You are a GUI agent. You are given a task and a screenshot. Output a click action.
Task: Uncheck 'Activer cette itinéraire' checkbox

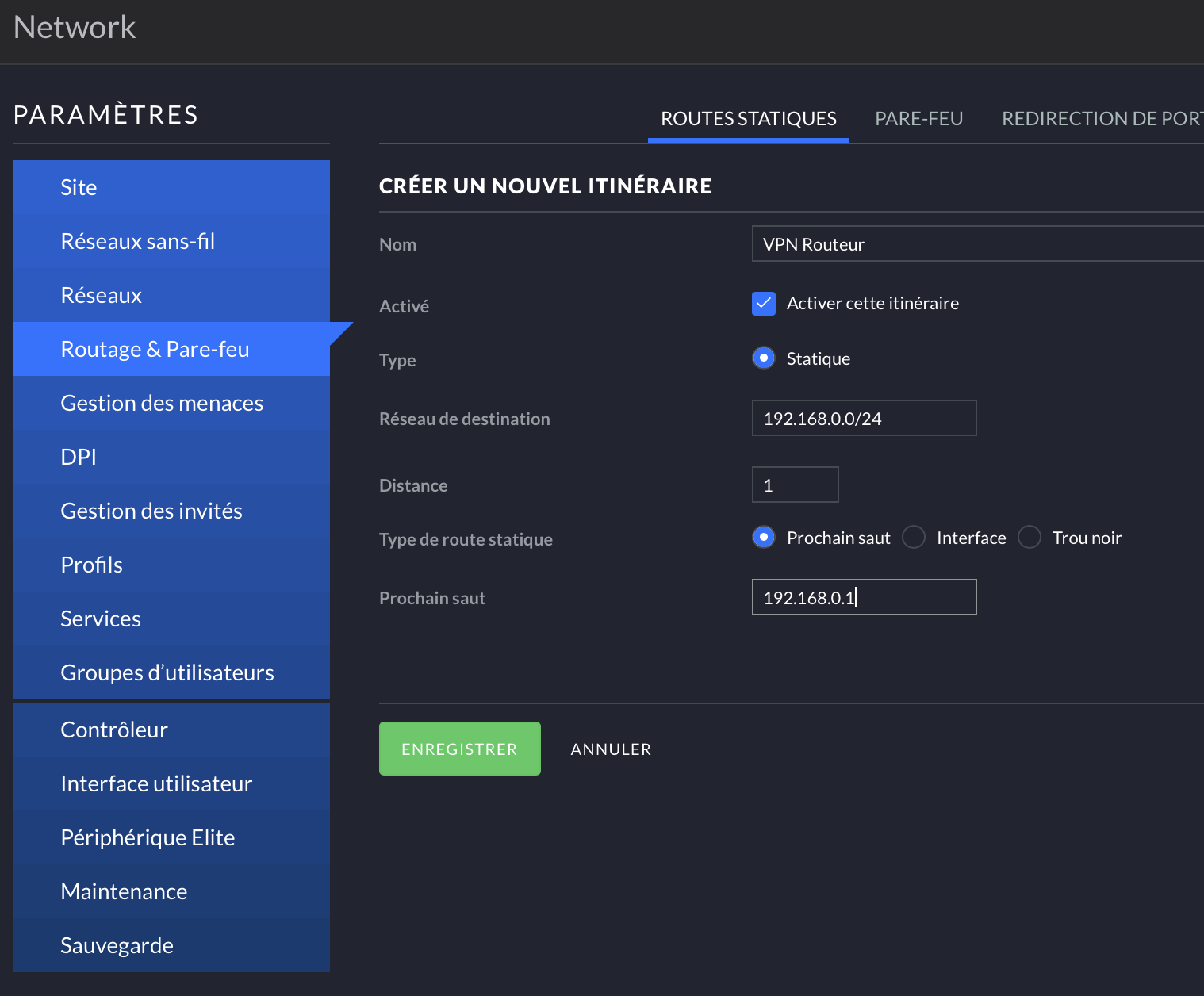tap(763, 304)
